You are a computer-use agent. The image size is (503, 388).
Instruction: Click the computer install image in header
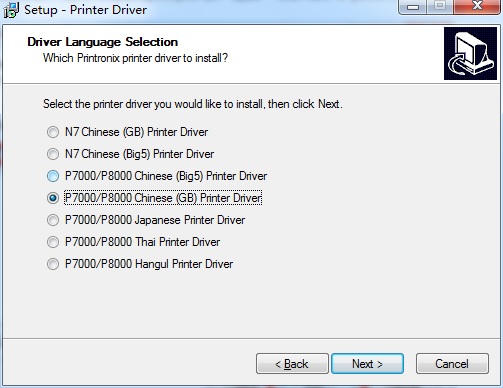(470, 54)
